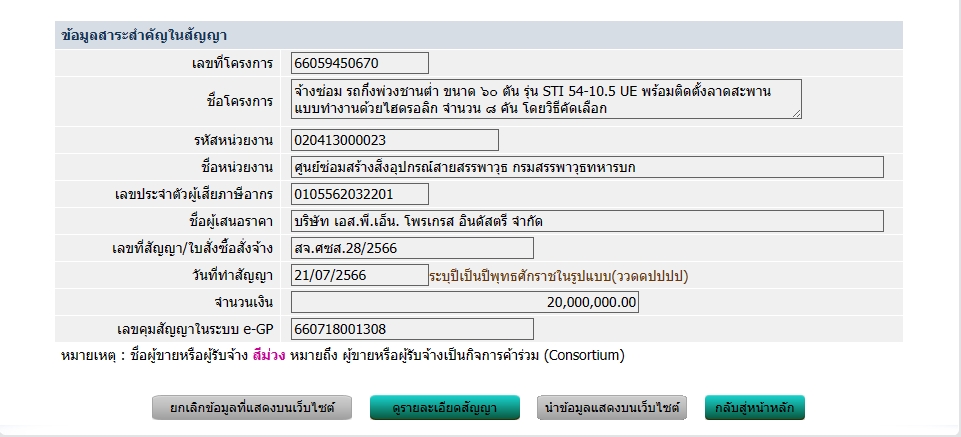Select the รหัสหน่วยงาน agency code field
Image resolution: width=961 pixels, height=437 pixels.
[x=395, y=140]
